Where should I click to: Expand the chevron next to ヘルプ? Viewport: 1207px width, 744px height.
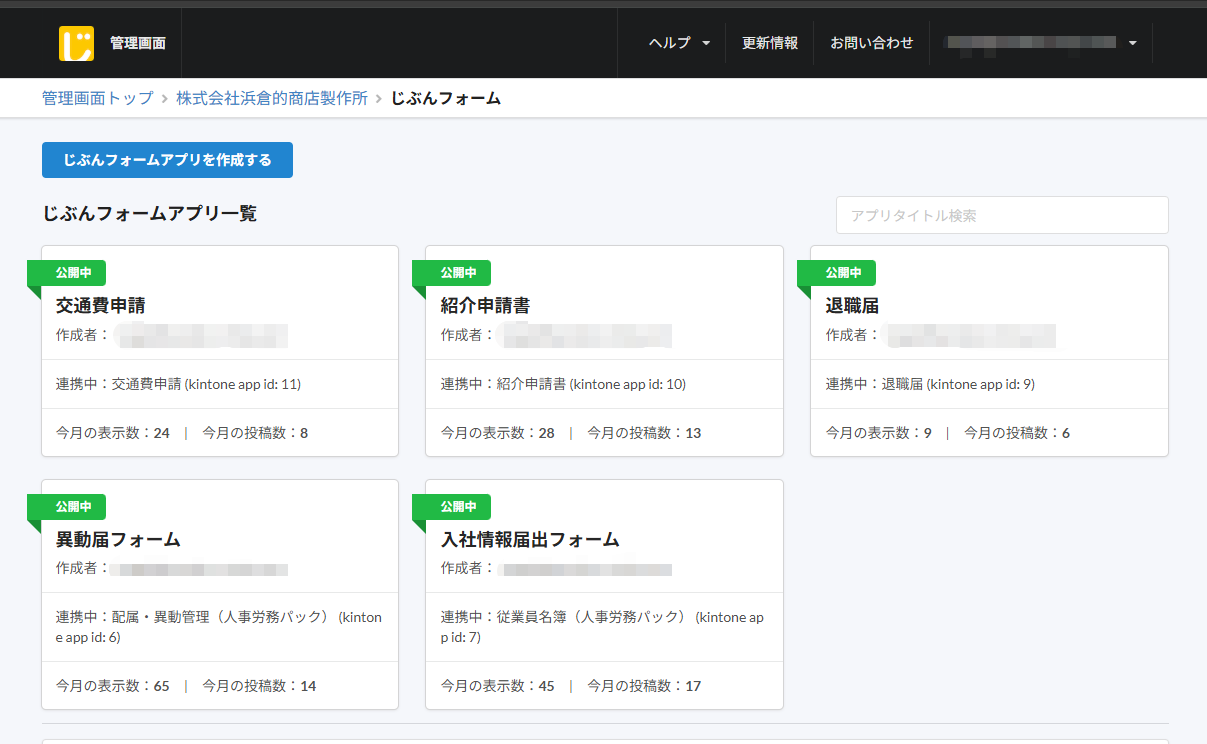point(706,43)
